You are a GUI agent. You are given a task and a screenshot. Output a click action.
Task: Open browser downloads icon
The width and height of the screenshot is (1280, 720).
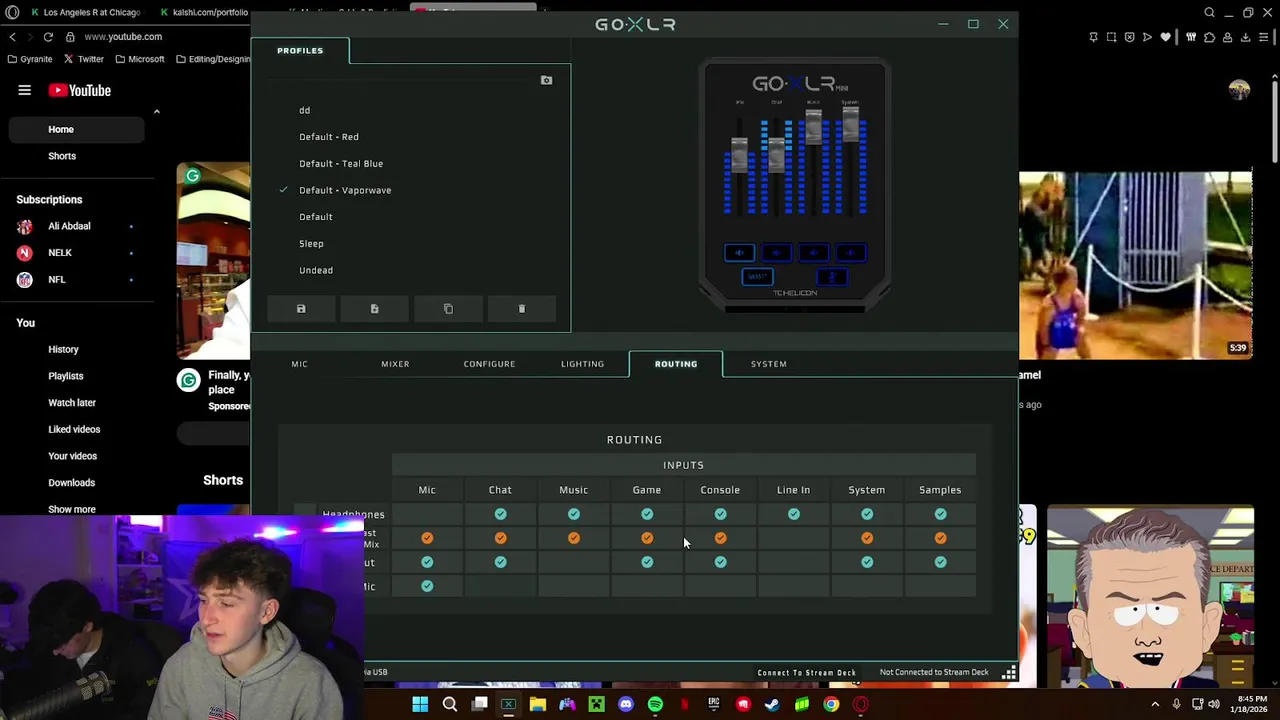click(x=1245, y=37)
